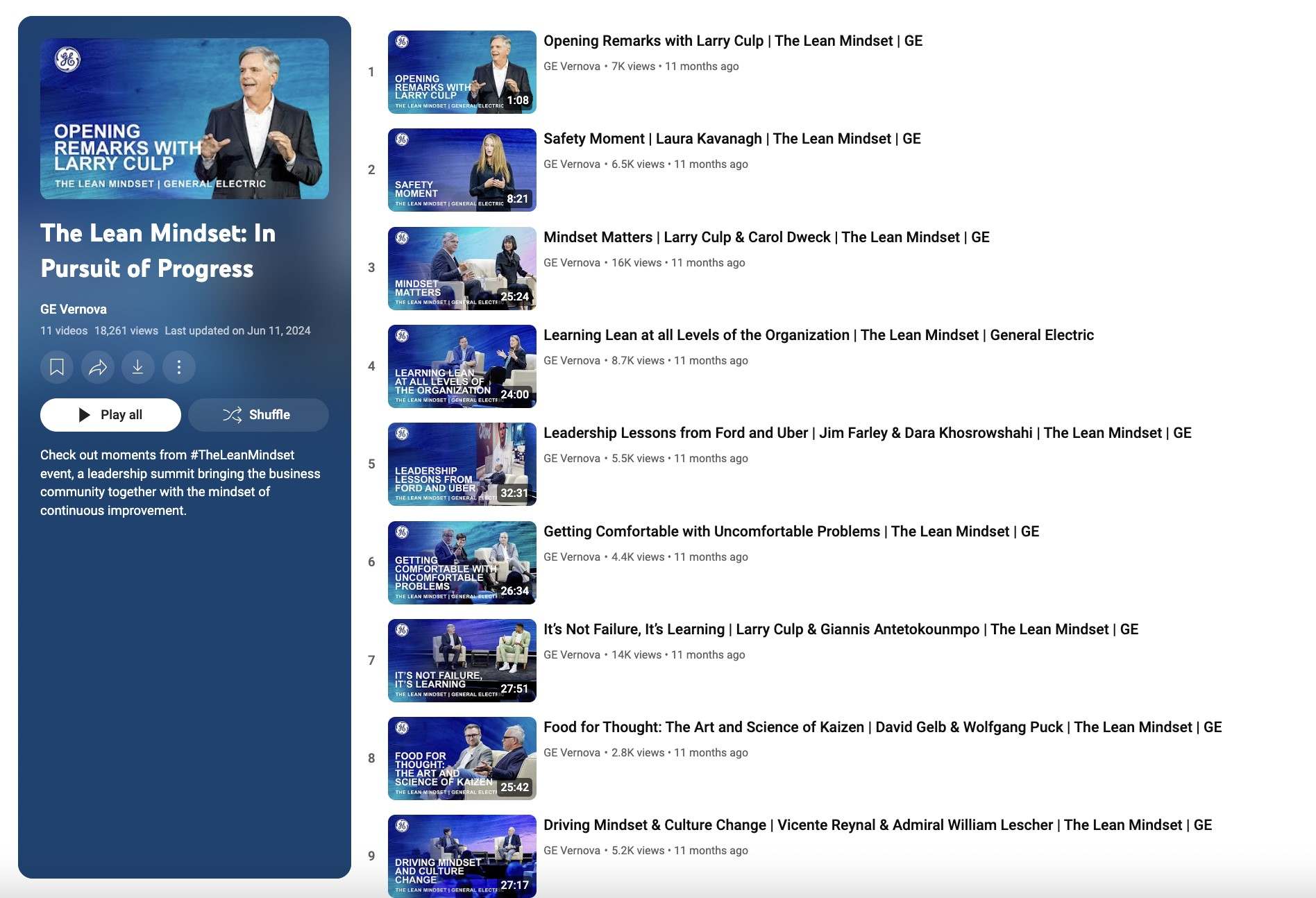
Task: Open Food for Thought Kaizen thumbnail
Action: (462, 759)
